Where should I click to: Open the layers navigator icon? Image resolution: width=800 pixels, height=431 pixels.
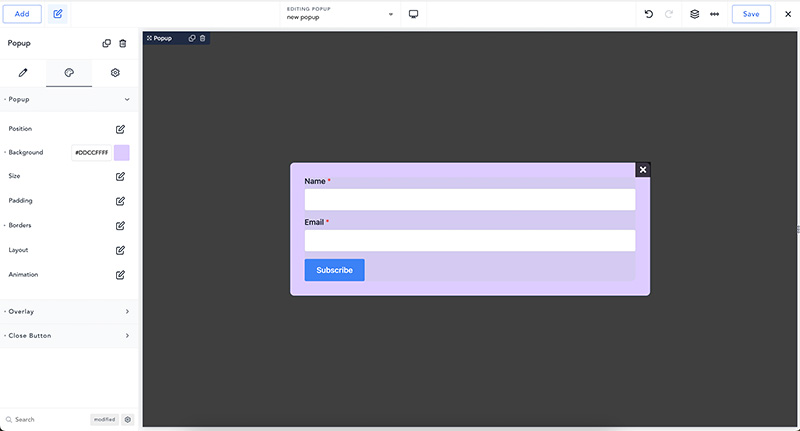point(694,14)
